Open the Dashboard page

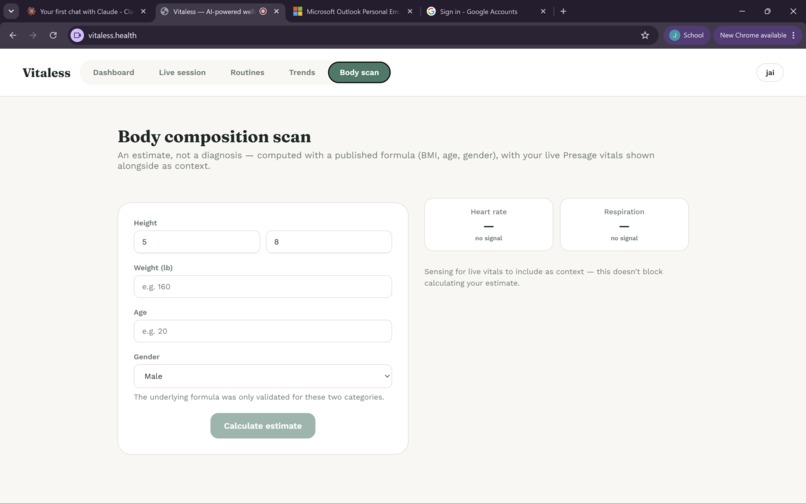114,73
